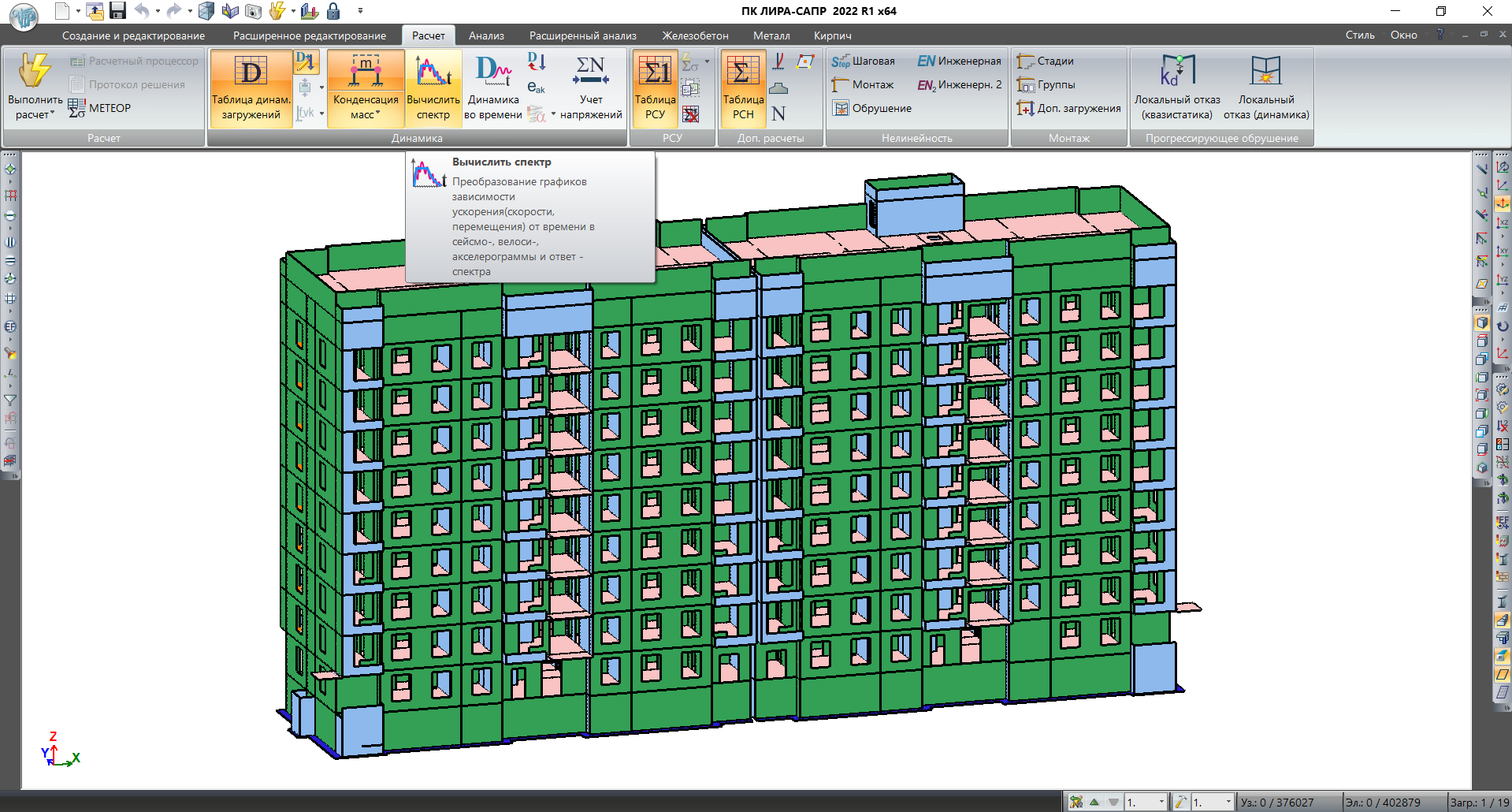Click the Учет напряжений icon
The width and height of the screenshot is (1512, 812).
click(591, 88)
